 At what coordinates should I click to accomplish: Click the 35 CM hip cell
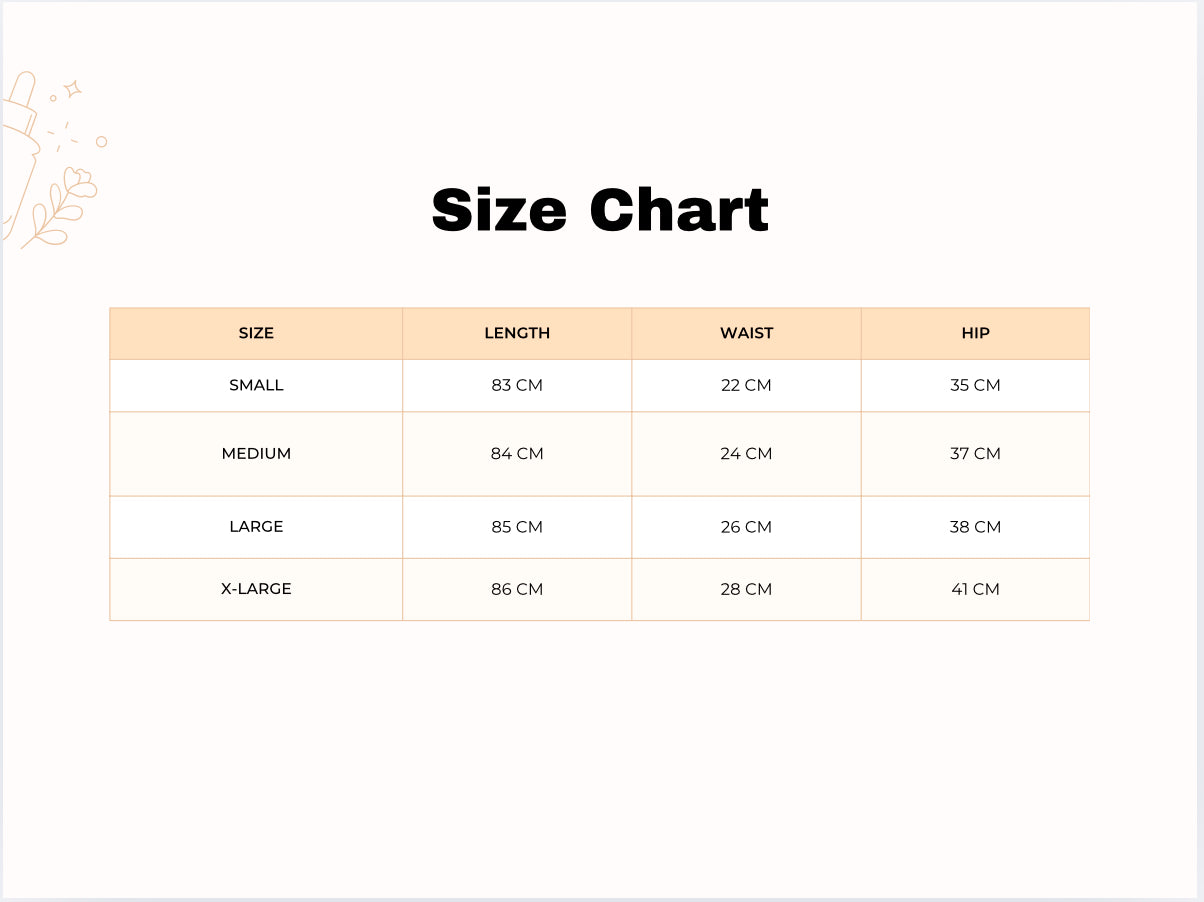coord(975,385)
